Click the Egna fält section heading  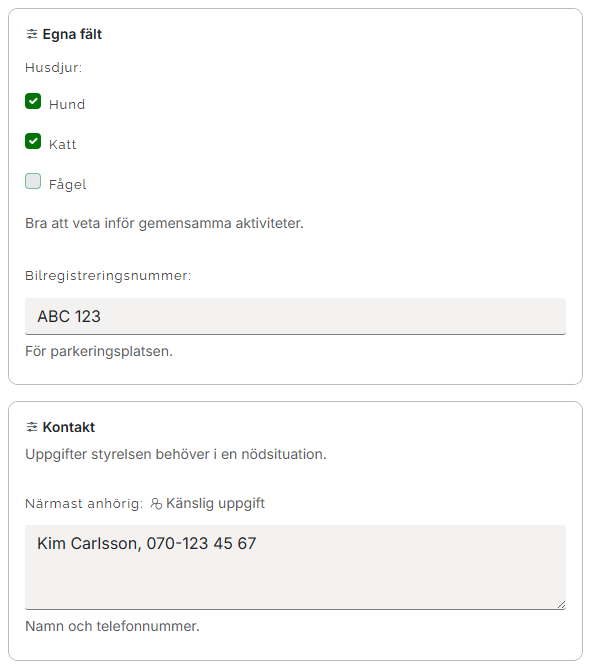pos(72,34)
